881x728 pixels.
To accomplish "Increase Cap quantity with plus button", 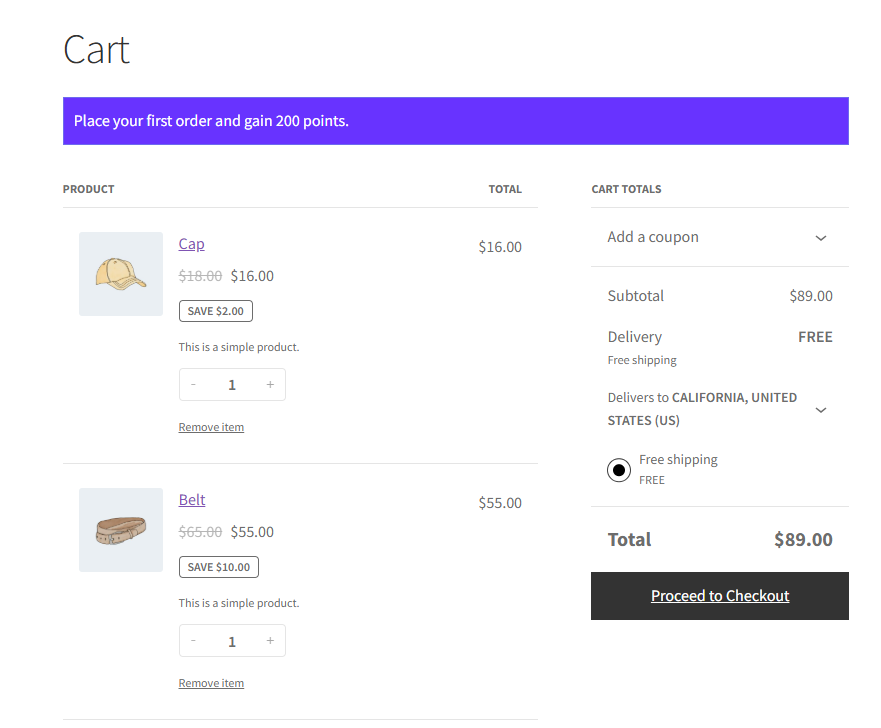I will pos(270,385).
